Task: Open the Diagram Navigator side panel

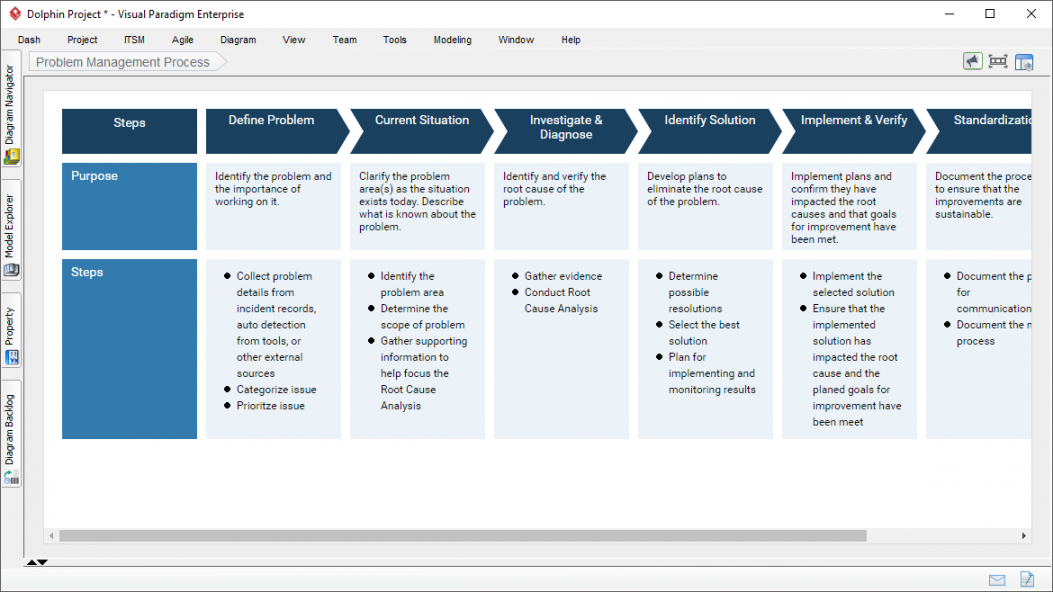Action: 11,113
